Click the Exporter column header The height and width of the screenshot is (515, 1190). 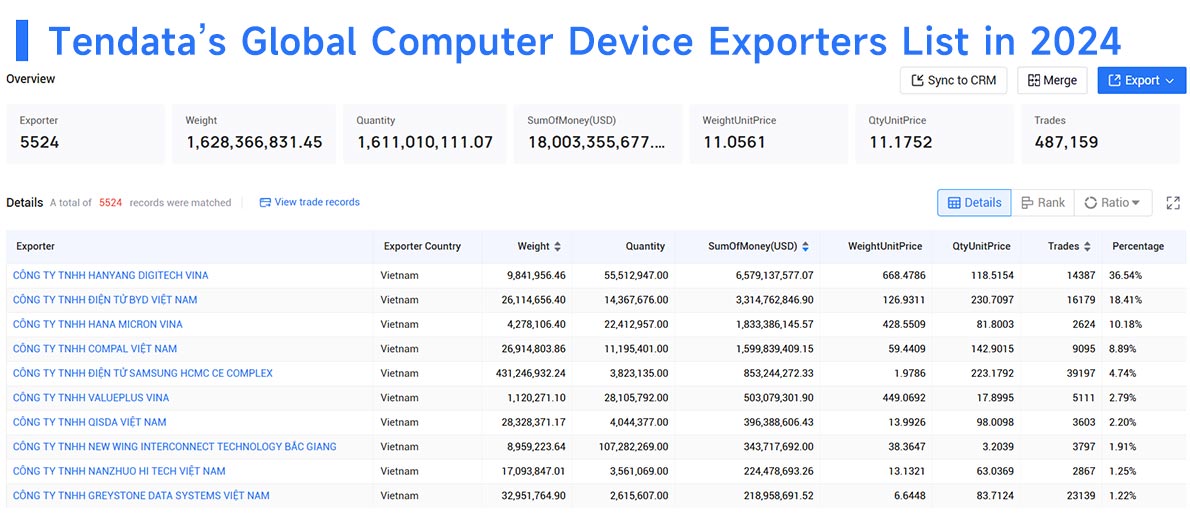pos(36,247)
